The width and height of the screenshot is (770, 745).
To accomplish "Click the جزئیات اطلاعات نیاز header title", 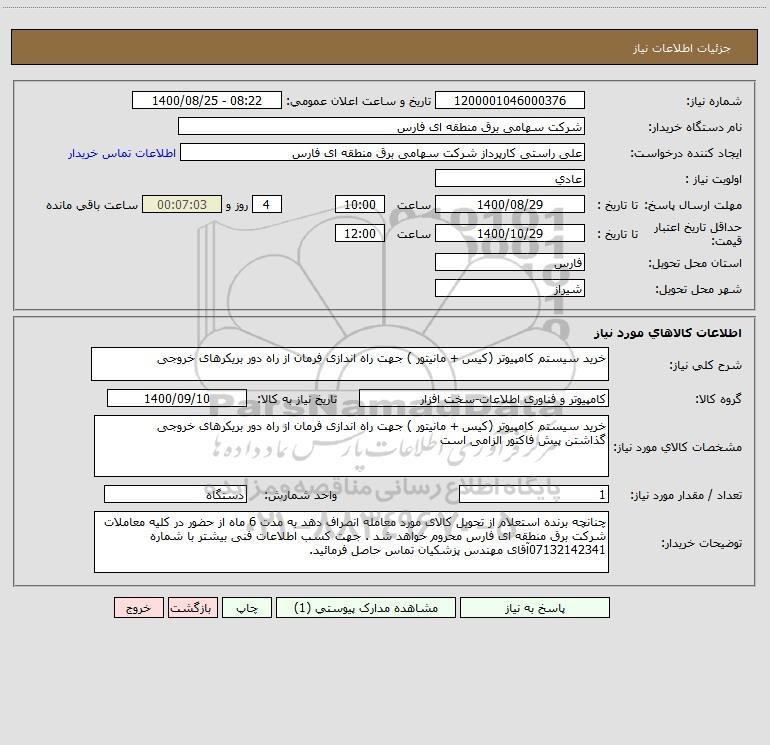I will tap(682, 48).
